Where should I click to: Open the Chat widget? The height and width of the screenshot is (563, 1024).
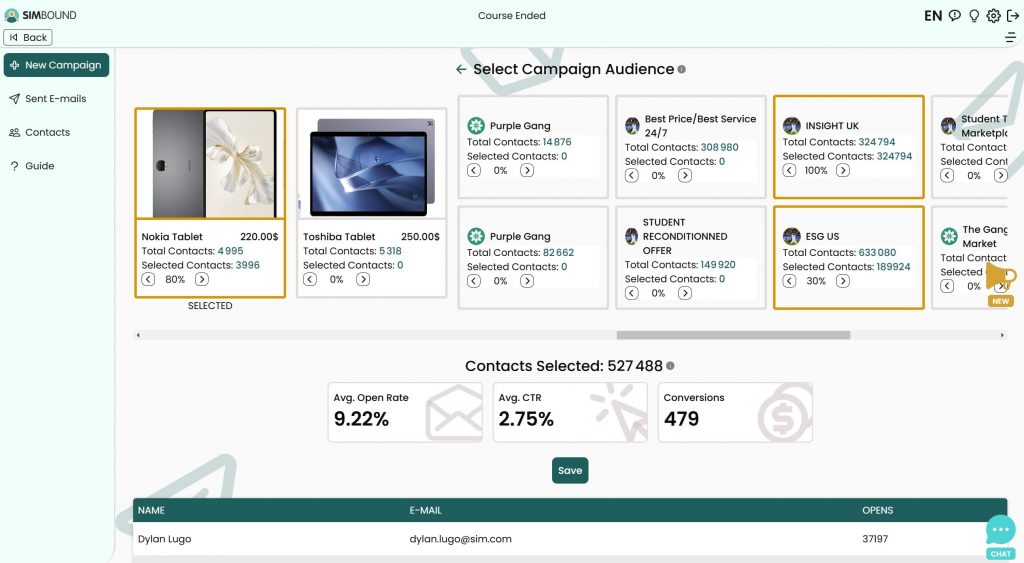[x=1000, y=537]
